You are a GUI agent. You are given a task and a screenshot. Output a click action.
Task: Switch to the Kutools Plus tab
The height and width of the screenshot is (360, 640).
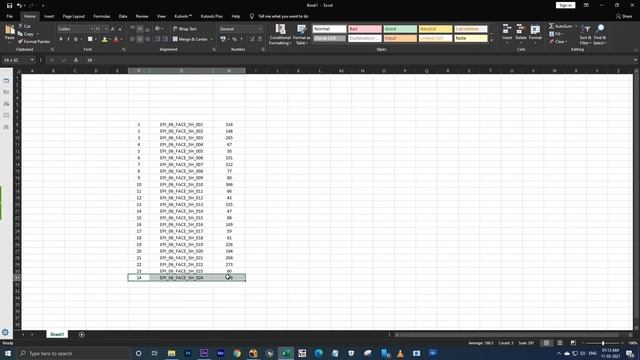point(211,16)
